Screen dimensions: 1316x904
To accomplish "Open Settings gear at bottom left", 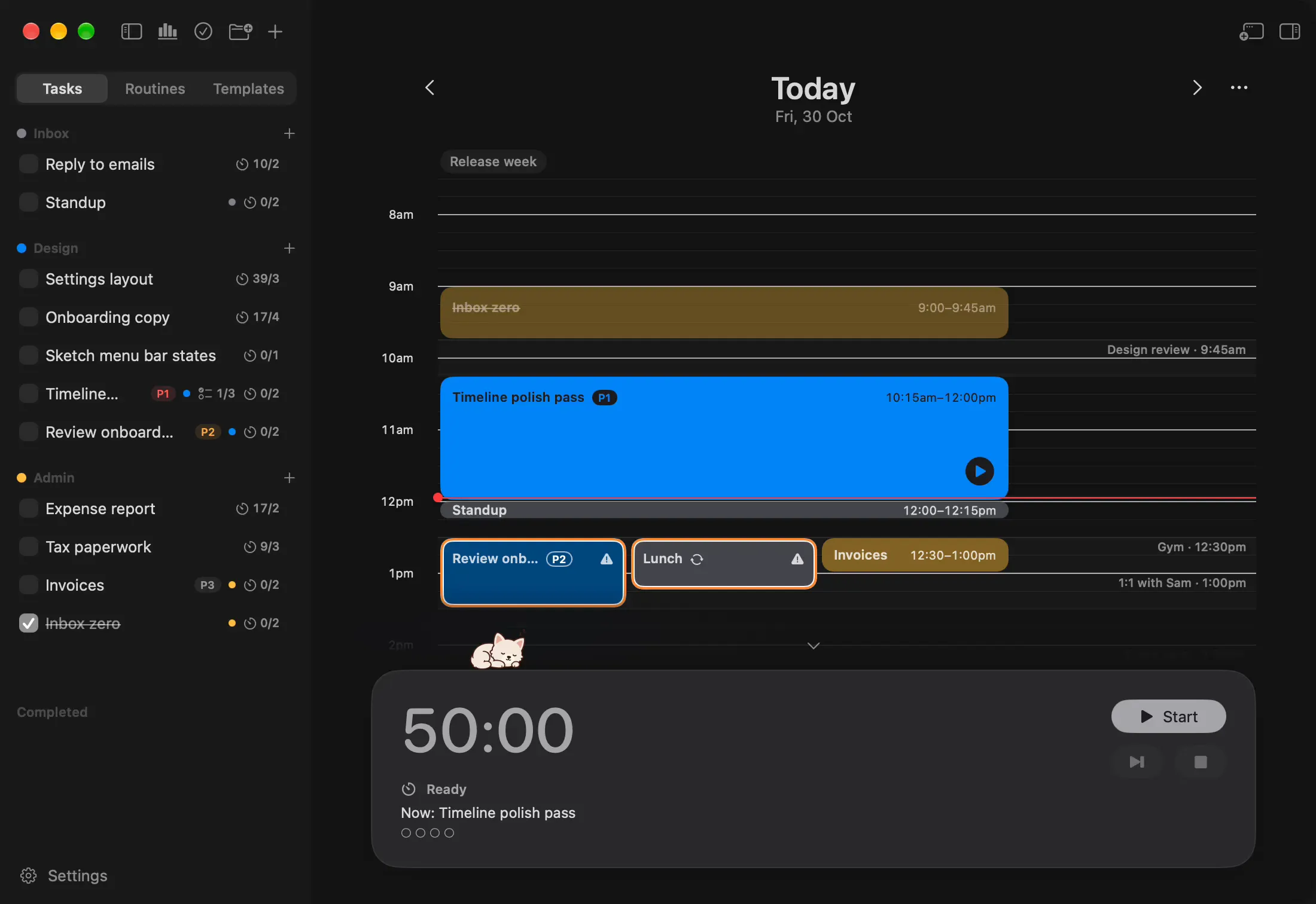I will click(x=28, y=875).
